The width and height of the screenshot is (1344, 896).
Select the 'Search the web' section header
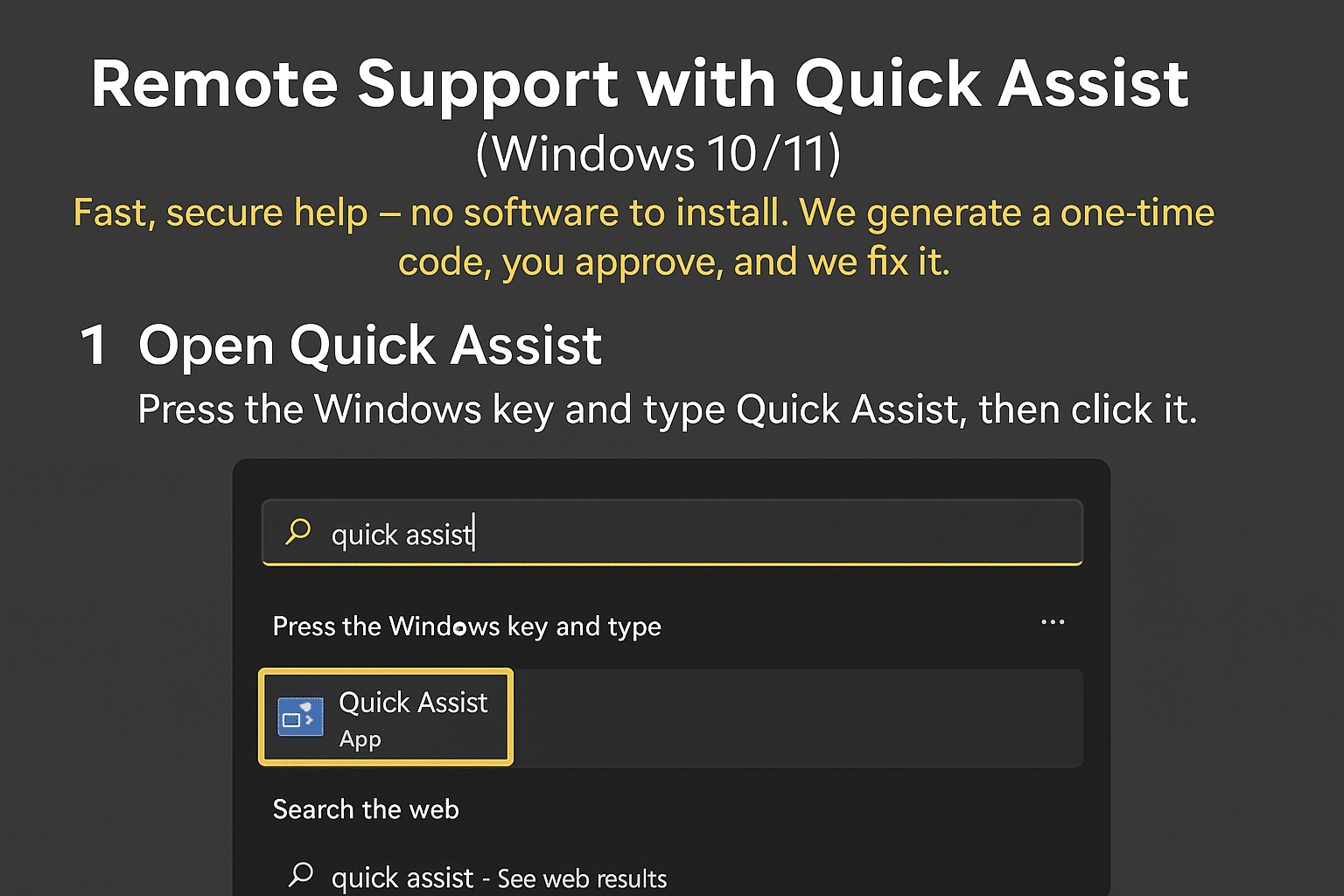(366, 809)
